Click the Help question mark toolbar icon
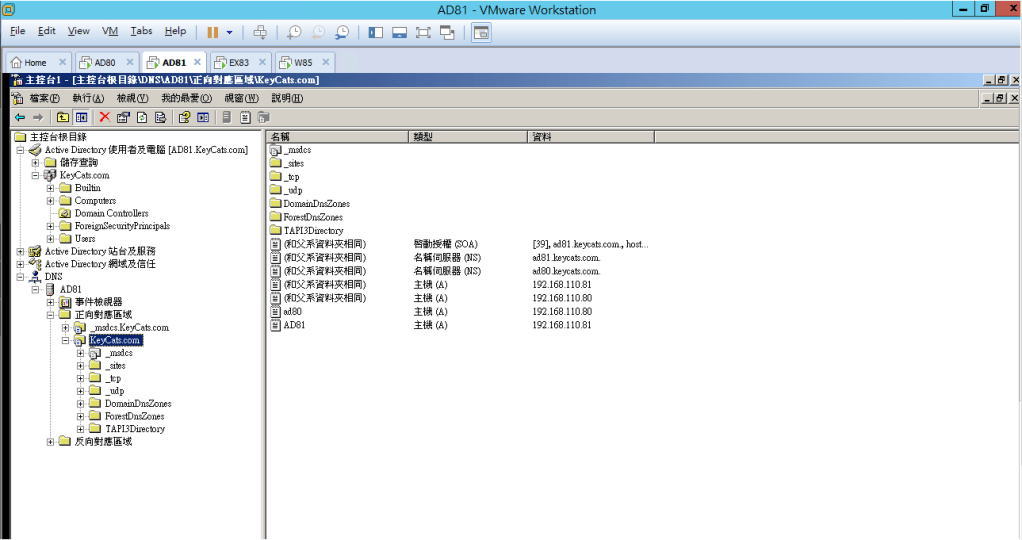This screenshot has height=540, width=1022. tap(184, 117)
